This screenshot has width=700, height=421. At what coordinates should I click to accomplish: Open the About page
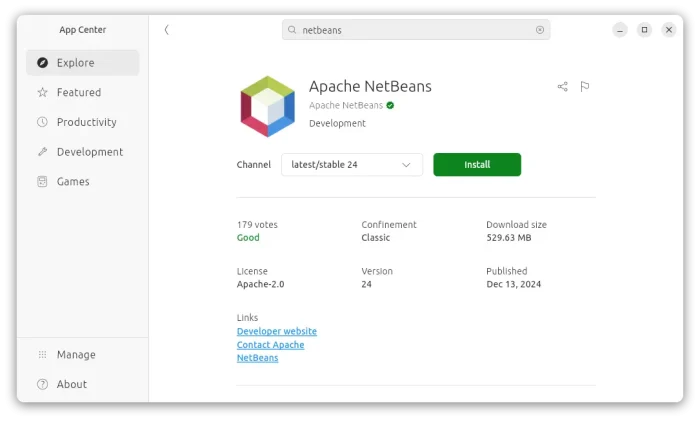(83, 384)
